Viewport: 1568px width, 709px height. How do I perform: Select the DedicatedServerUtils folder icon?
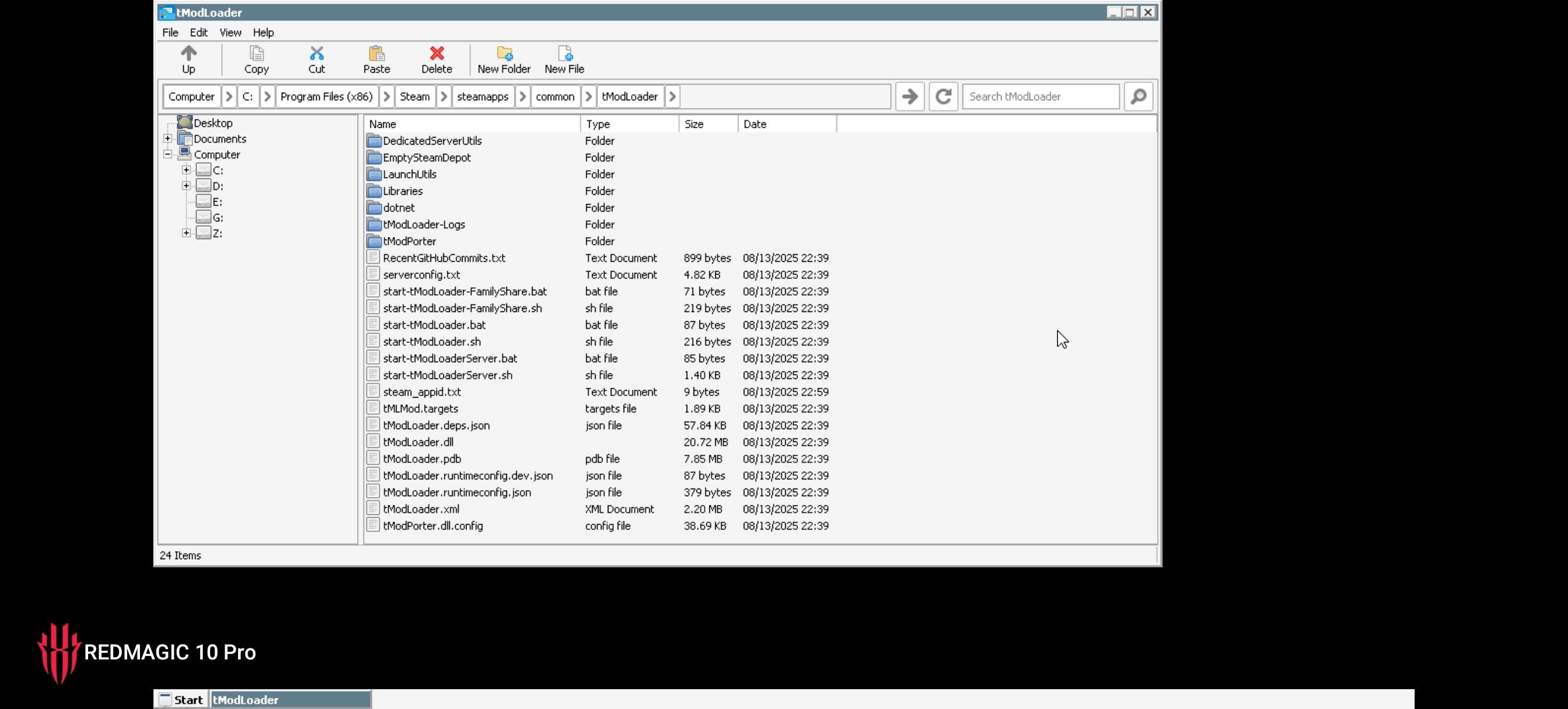point(374,141)
